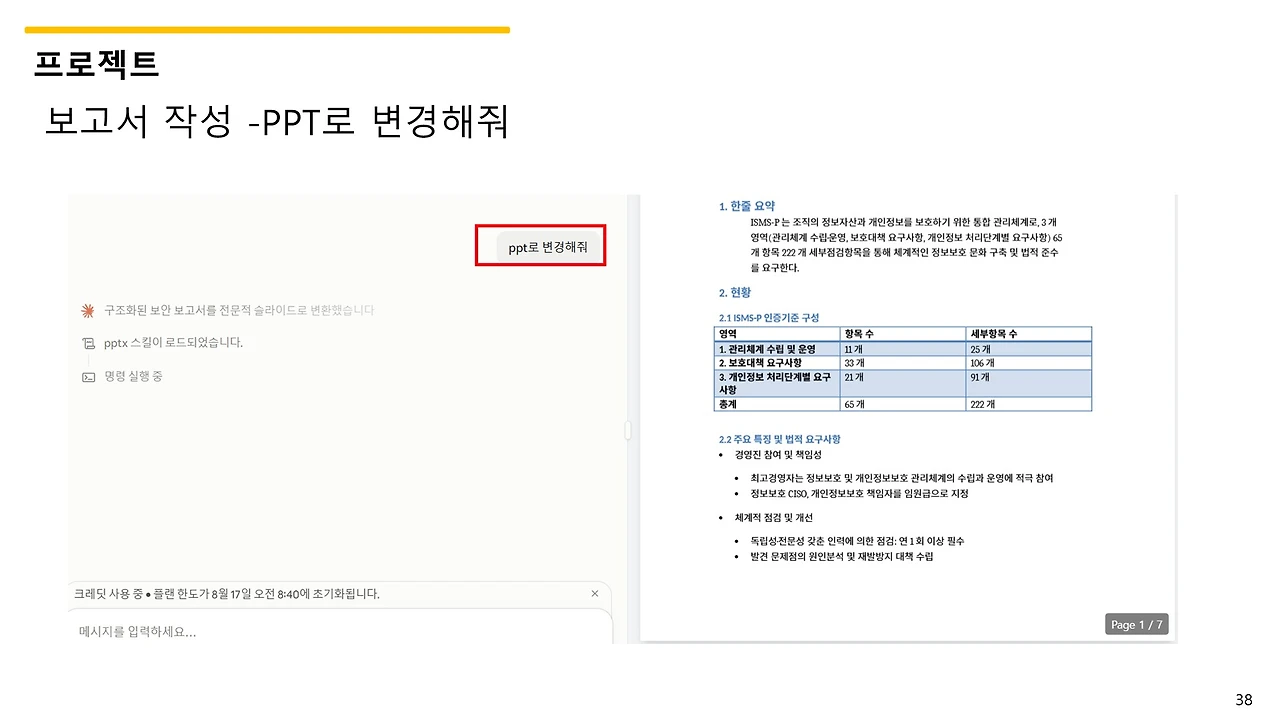Viewport: 1280px width, 720px height.
Task: Select the '2.1 ISMS-P 인증기준 구성' subheading
Action: coord(769,317)
